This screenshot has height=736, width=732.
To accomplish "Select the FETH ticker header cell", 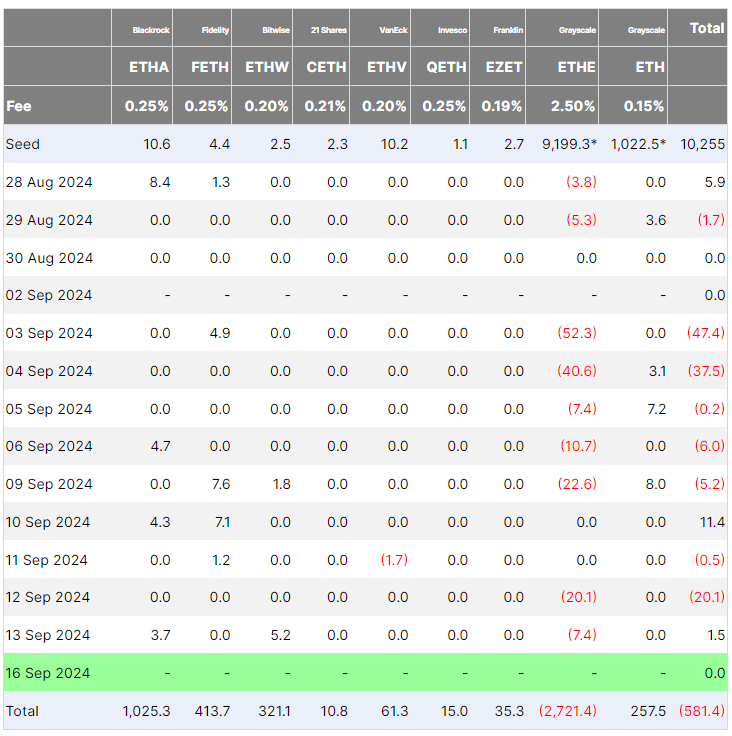I will 209,67.
